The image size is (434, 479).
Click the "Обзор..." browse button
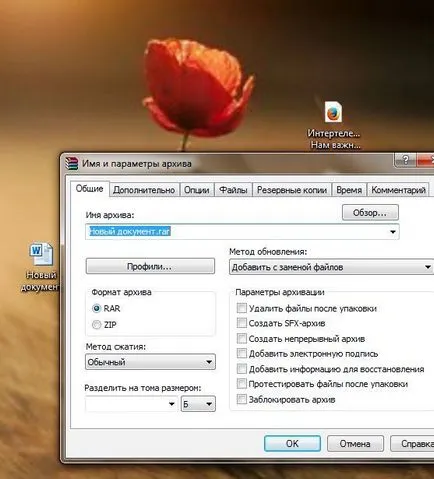pyautogui.click(x=370, y=213)
